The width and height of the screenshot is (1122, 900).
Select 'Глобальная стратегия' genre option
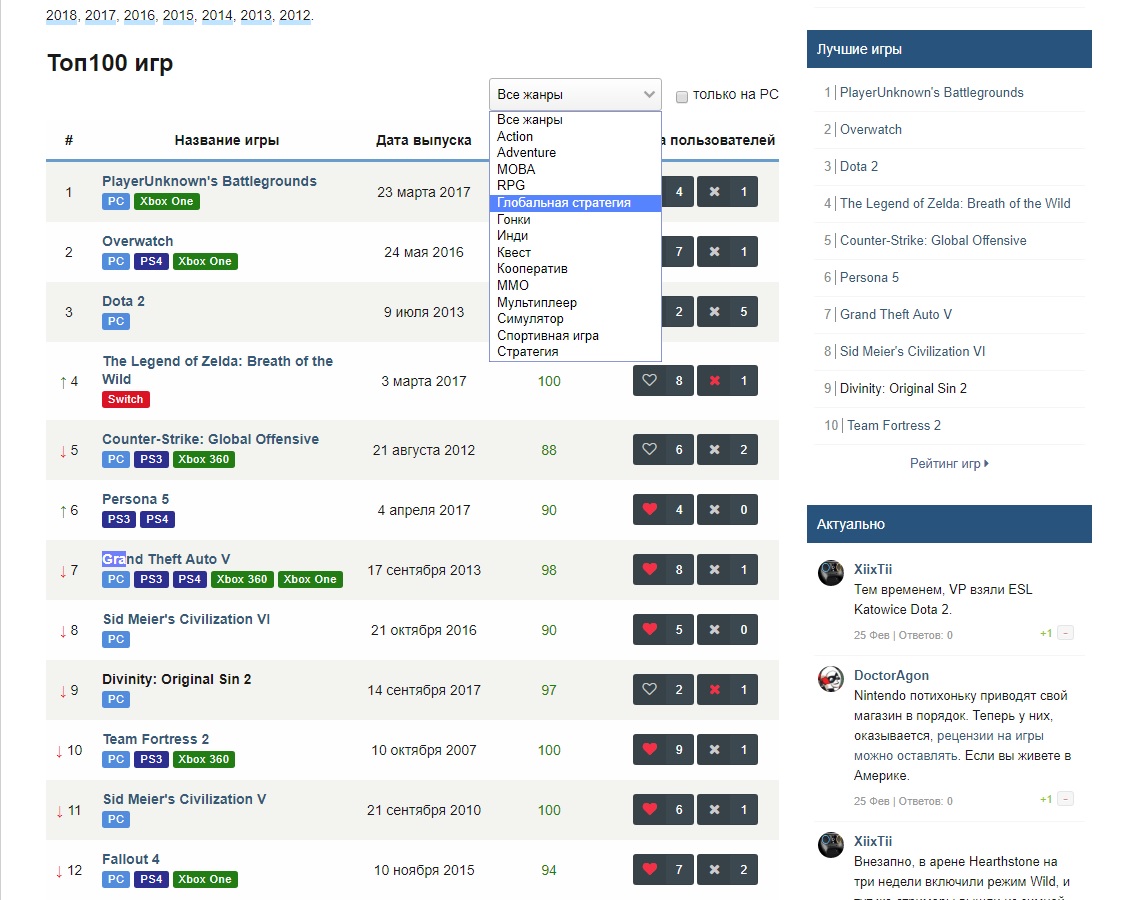point(575,202)
